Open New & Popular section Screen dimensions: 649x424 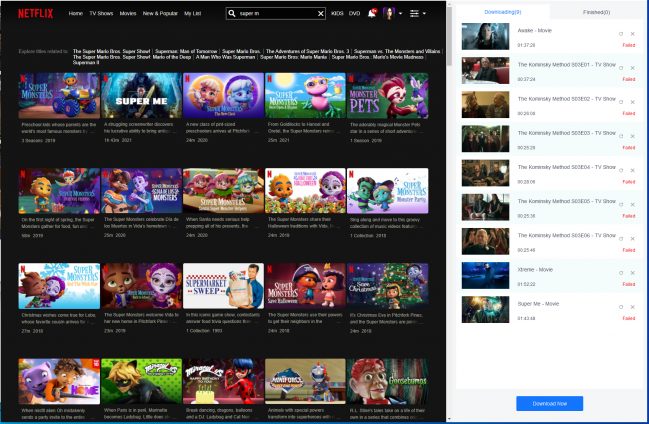160,13
